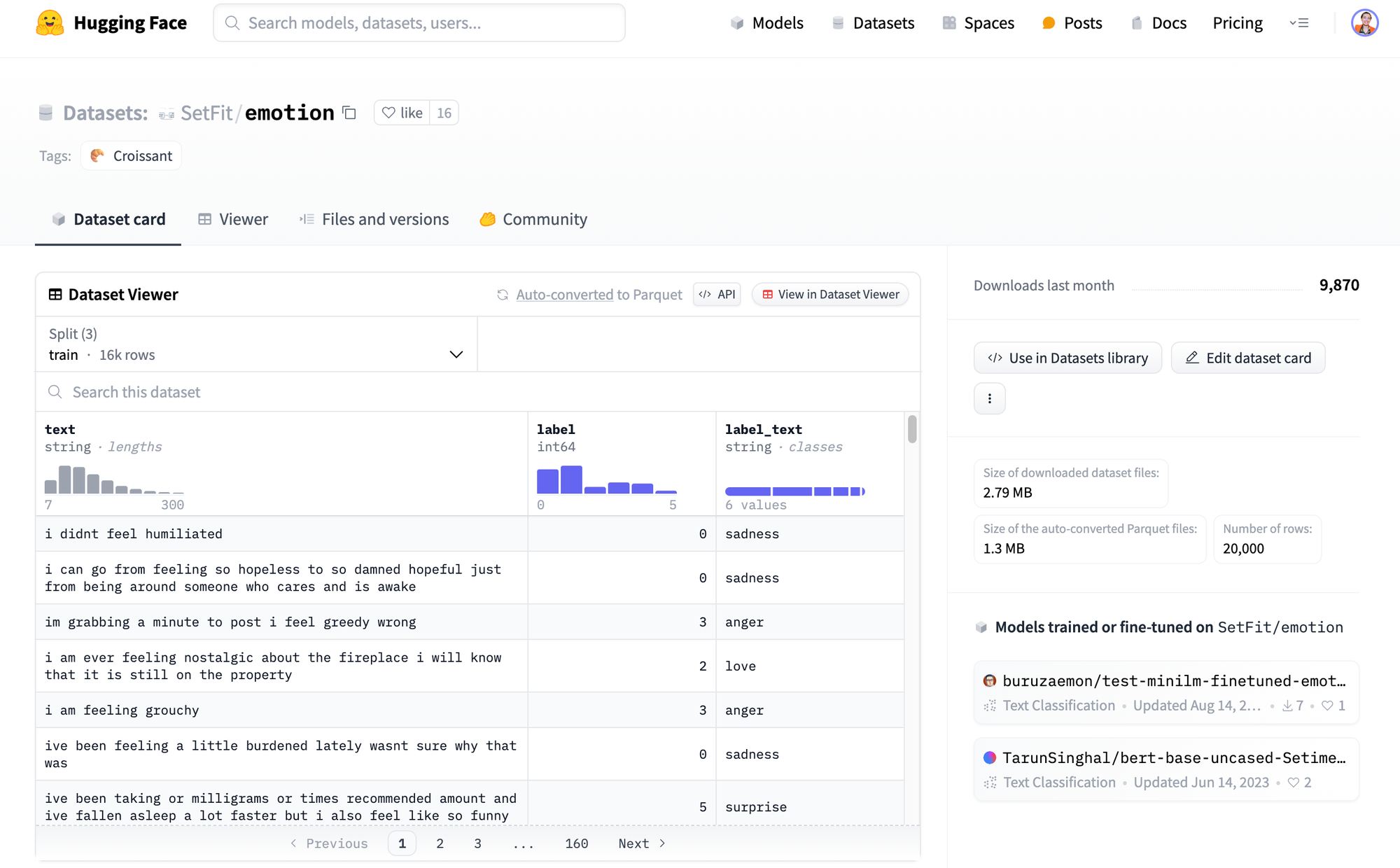Open the navigation more-menu list icon
Image resolution: width=1400 pixels, height=868 pixels.
[1299, 23]
